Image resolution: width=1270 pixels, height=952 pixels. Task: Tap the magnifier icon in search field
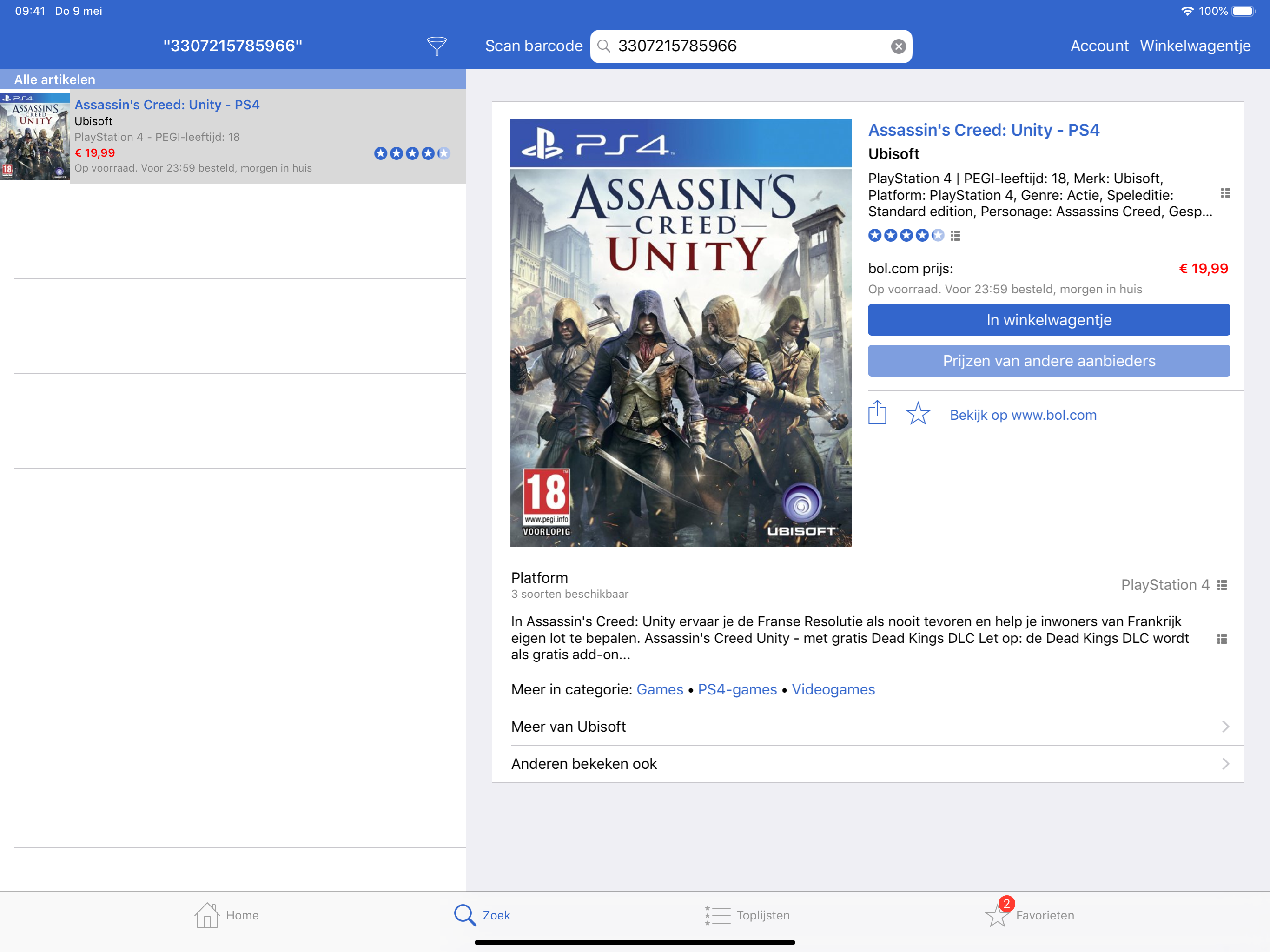[603, 46]
